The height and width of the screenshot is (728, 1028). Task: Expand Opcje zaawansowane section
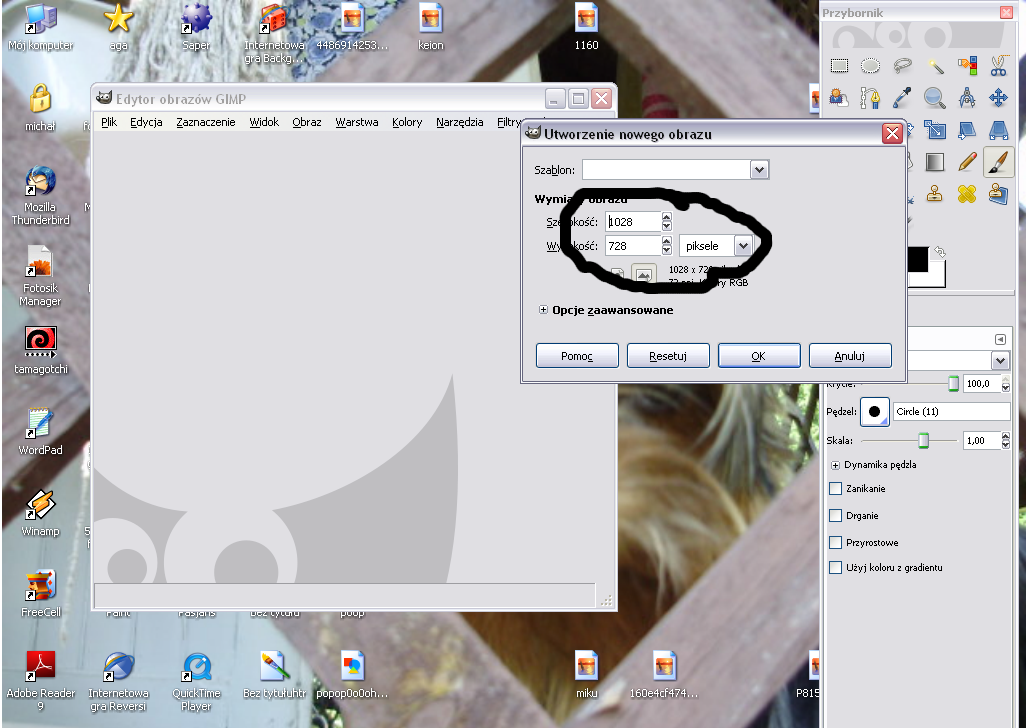(543, 310)
